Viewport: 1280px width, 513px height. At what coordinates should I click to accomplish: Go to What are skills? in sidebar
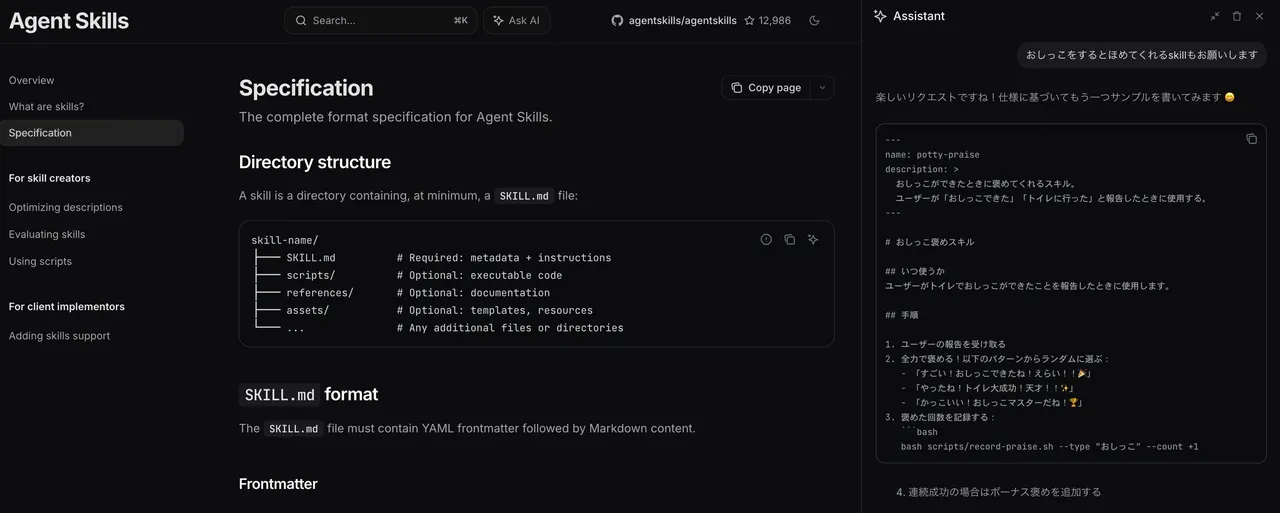[46, 107]
